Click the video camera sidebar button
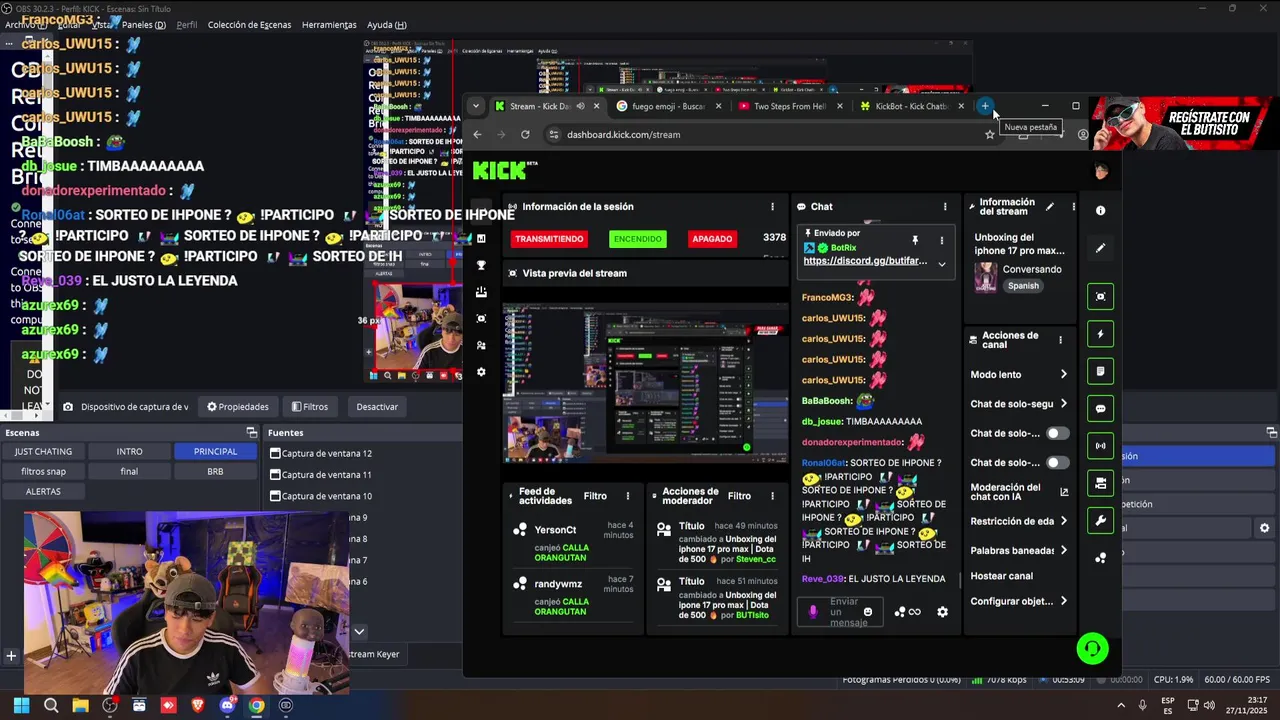Image resolution: width=1280 pixels, height=720 pixels. pos(1100,483)
